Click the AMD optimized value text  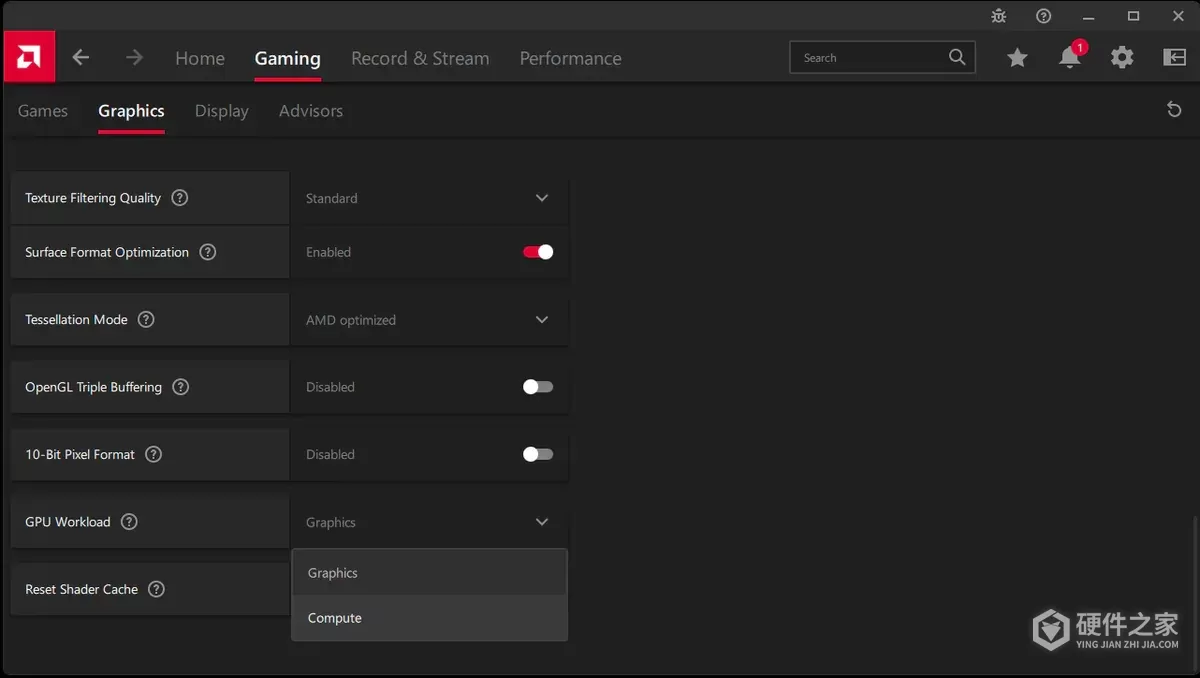[x=351, y=320]
